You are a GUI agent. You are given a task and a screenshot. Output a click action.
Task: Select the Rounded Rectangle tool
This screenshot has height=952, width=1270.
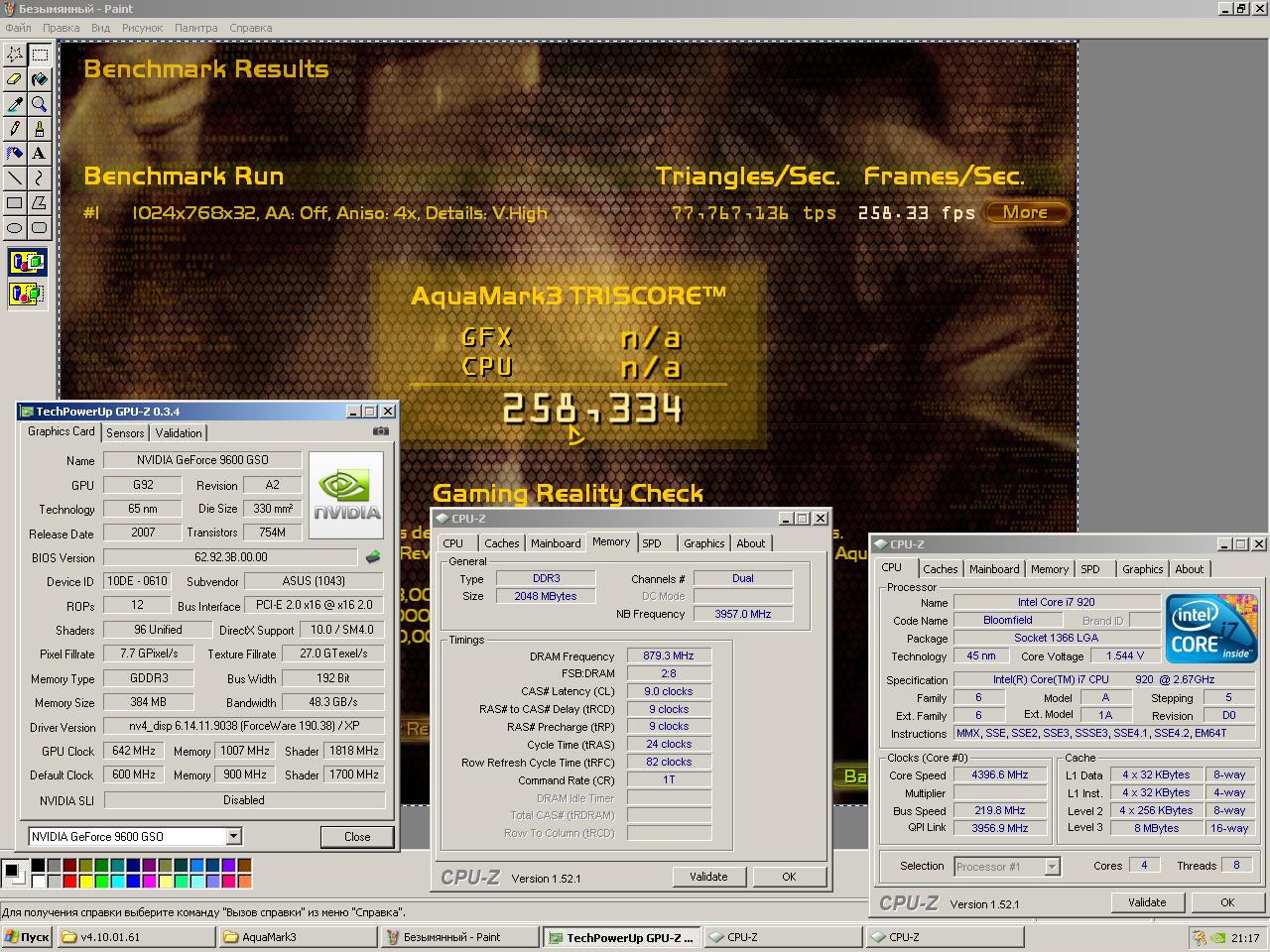point(40,228)
